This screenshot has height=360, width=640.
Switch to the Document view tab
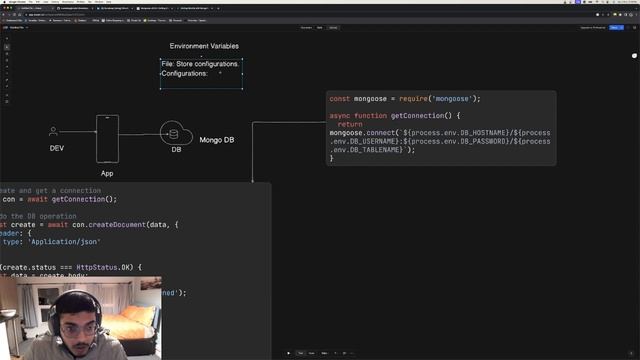306,28
